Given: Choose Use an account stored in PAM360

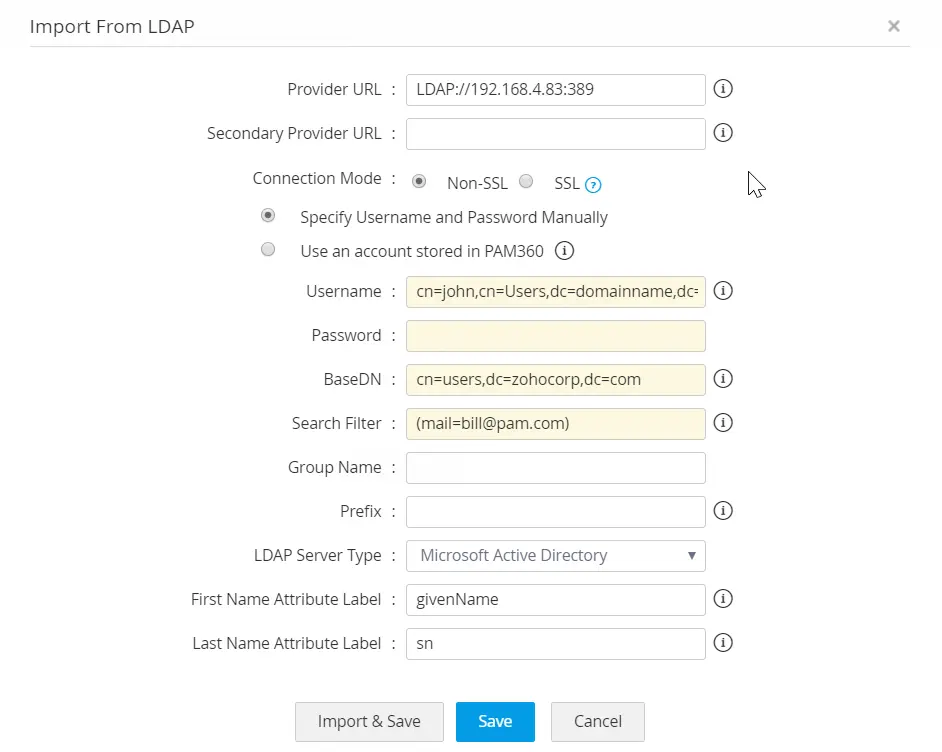Looking at the screenshot, I should (x=268, y=250).
